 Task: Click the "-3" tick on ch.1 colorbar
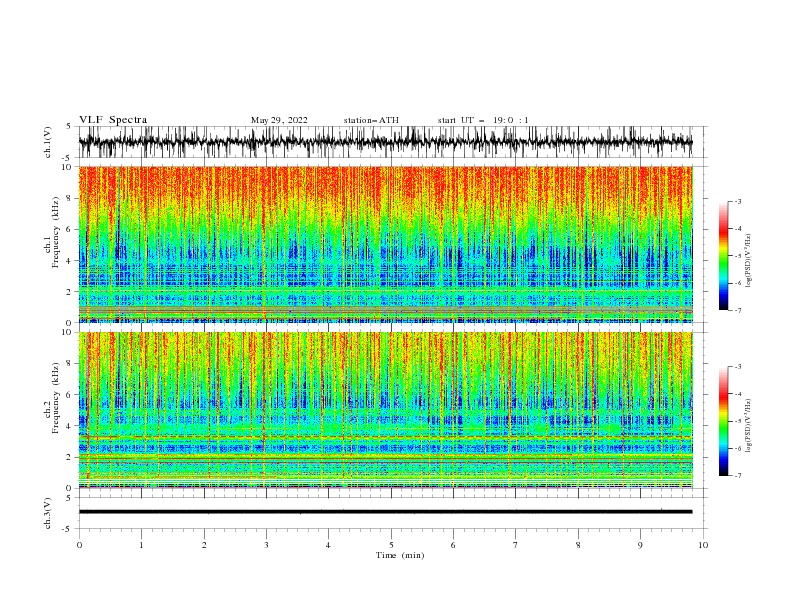click(738, 201)
